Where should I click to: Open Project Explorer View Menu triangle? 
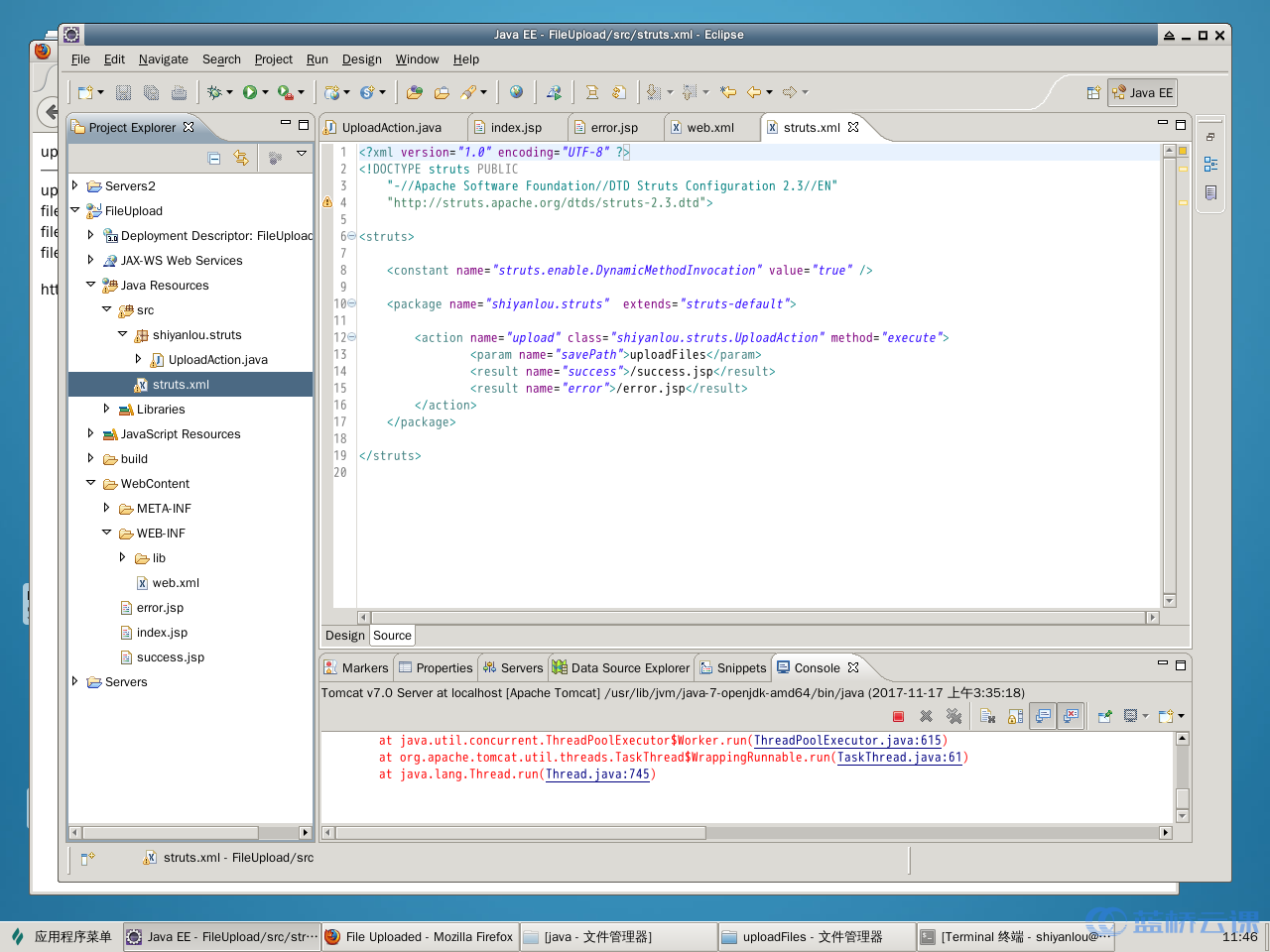302,154
